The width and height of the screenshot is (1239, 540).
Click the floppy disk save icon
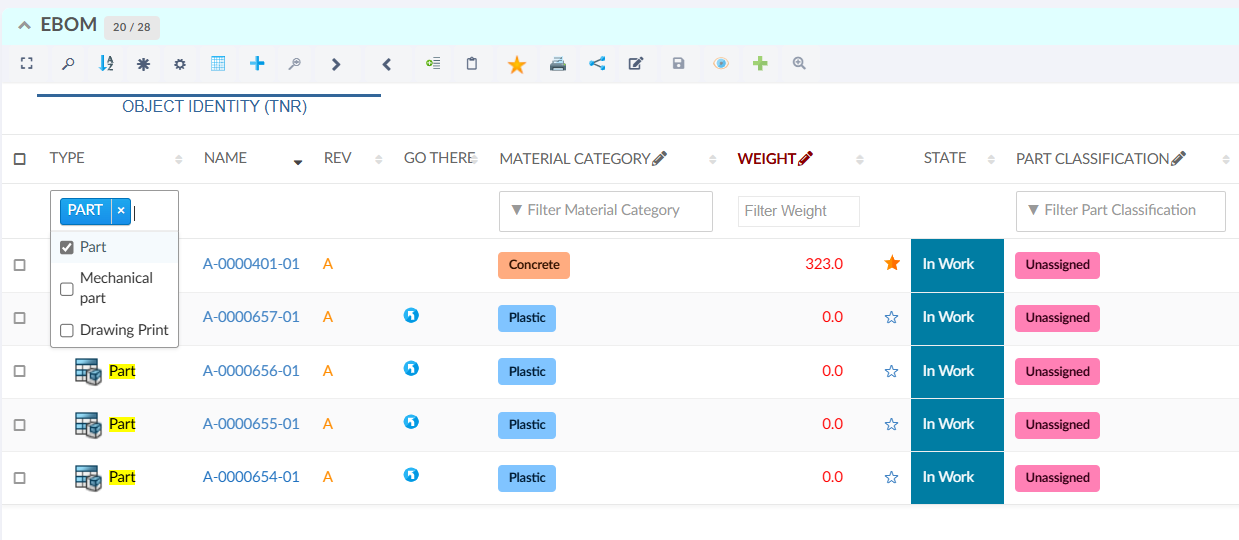click(x=679, y=64)
